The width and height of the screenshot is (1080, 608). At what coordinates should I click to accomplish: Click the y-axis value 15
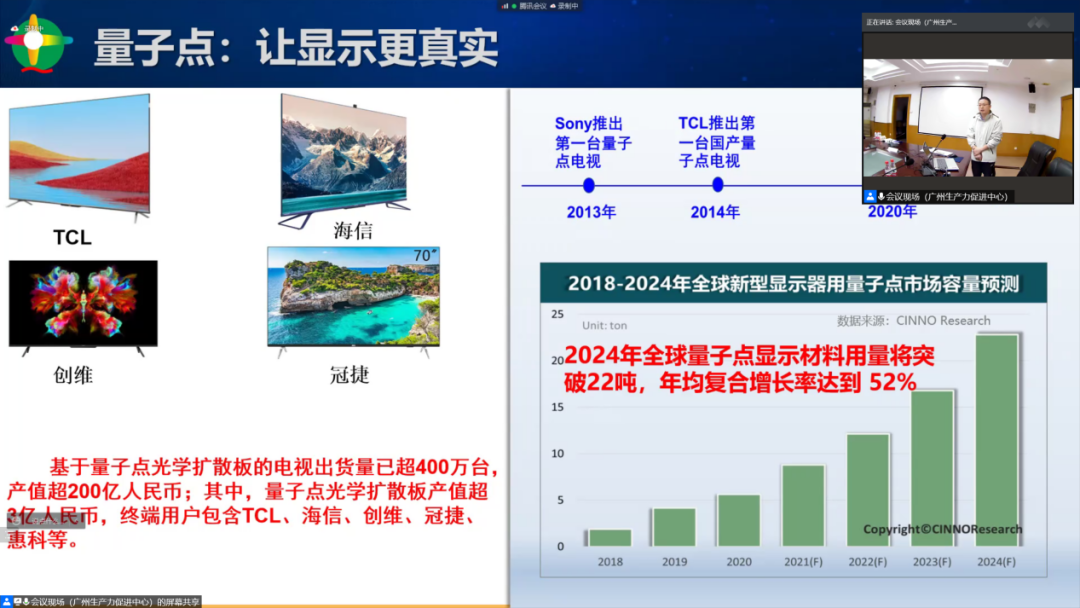click(557, 407)
